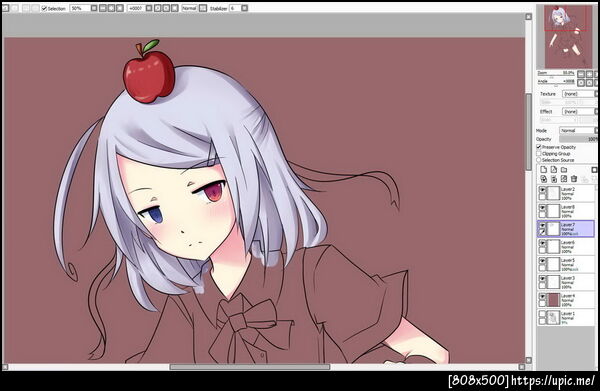Rotate canvas counterclockwise from the toolbar
Viewport: 600px width, 391px height.
158,8
